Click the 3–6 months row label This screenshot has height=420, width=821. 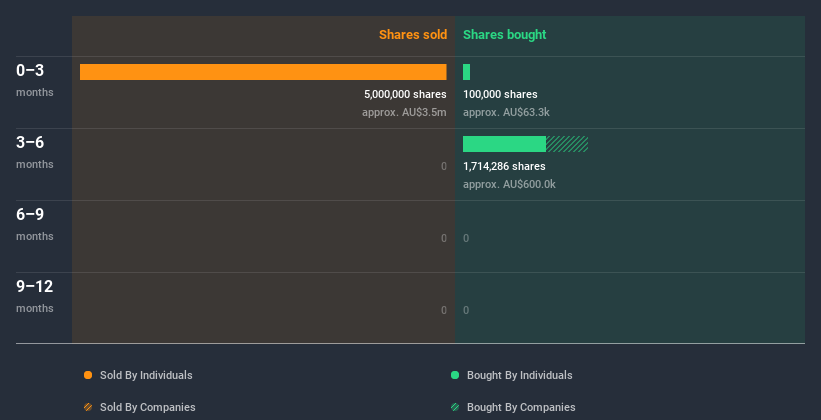35,152
